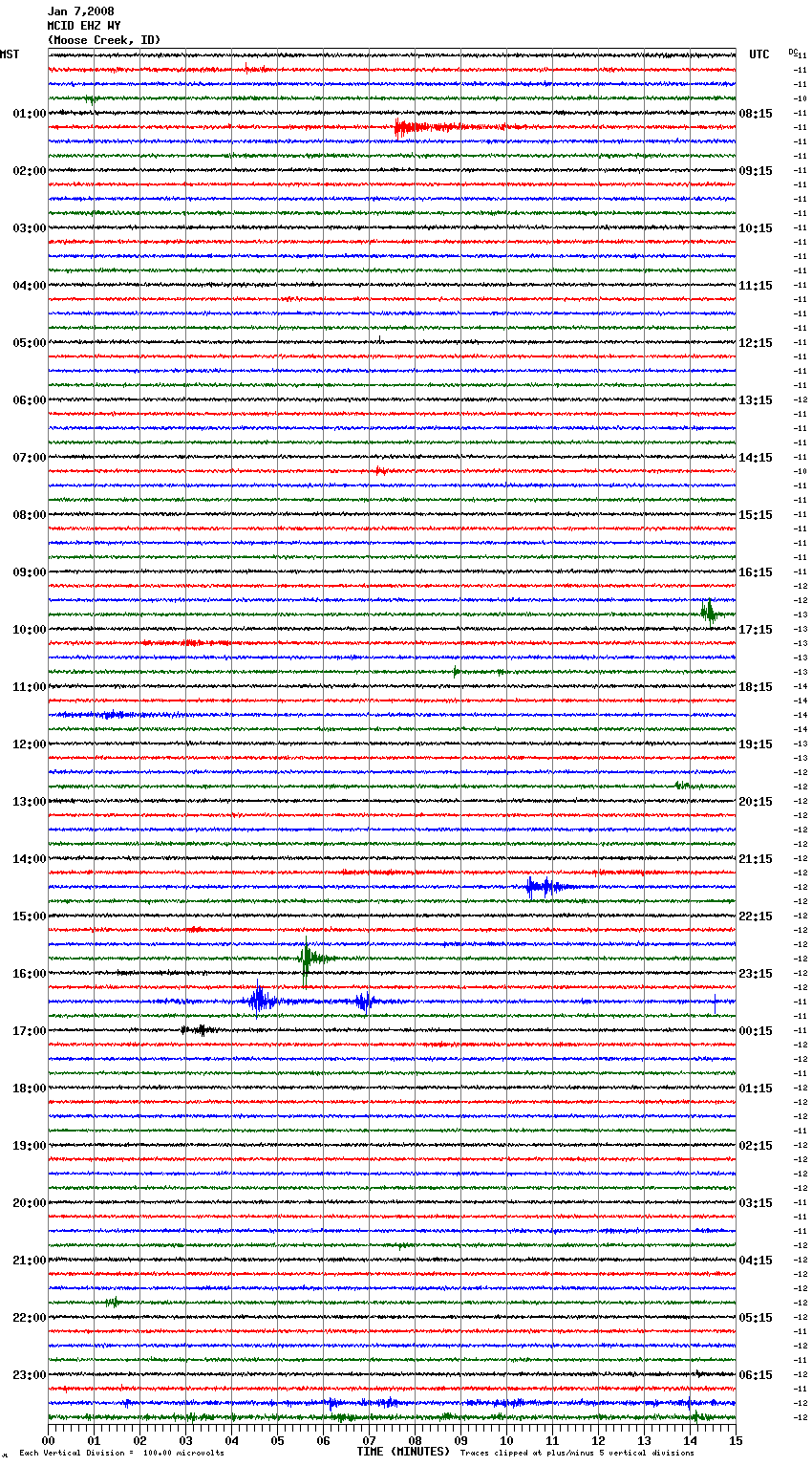
Task: Click the '08:15' UTC time label
Action: coord(756,114)
